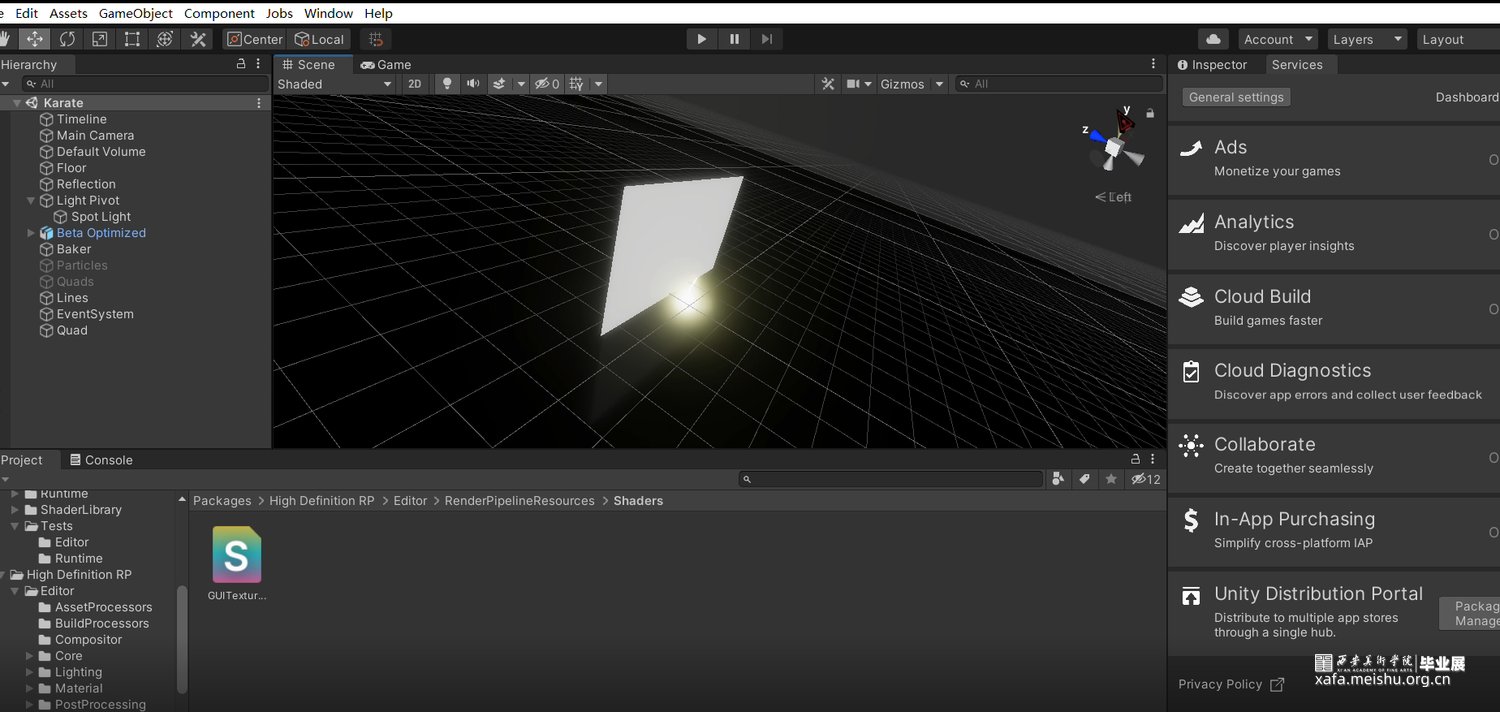Image resolution: width=1500 pixels, height=712 pixels.
Task: Open the GameObject menu
Action: (x=136, y=13)
